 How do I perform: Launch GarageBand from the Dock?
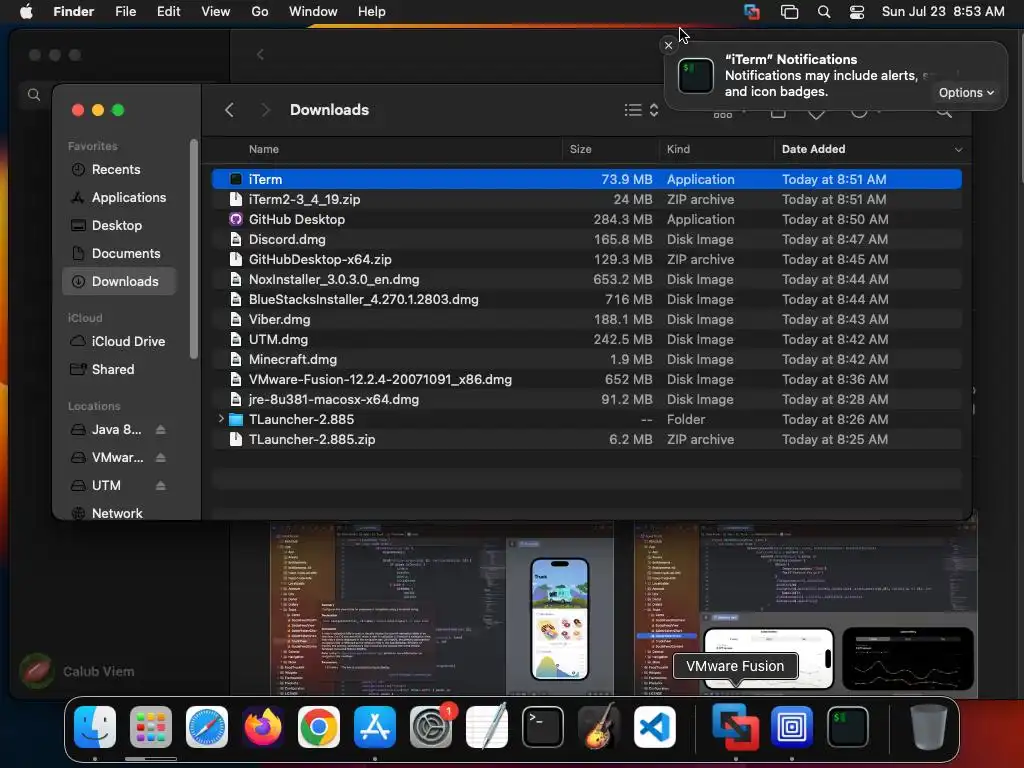[x=599, y=727]
